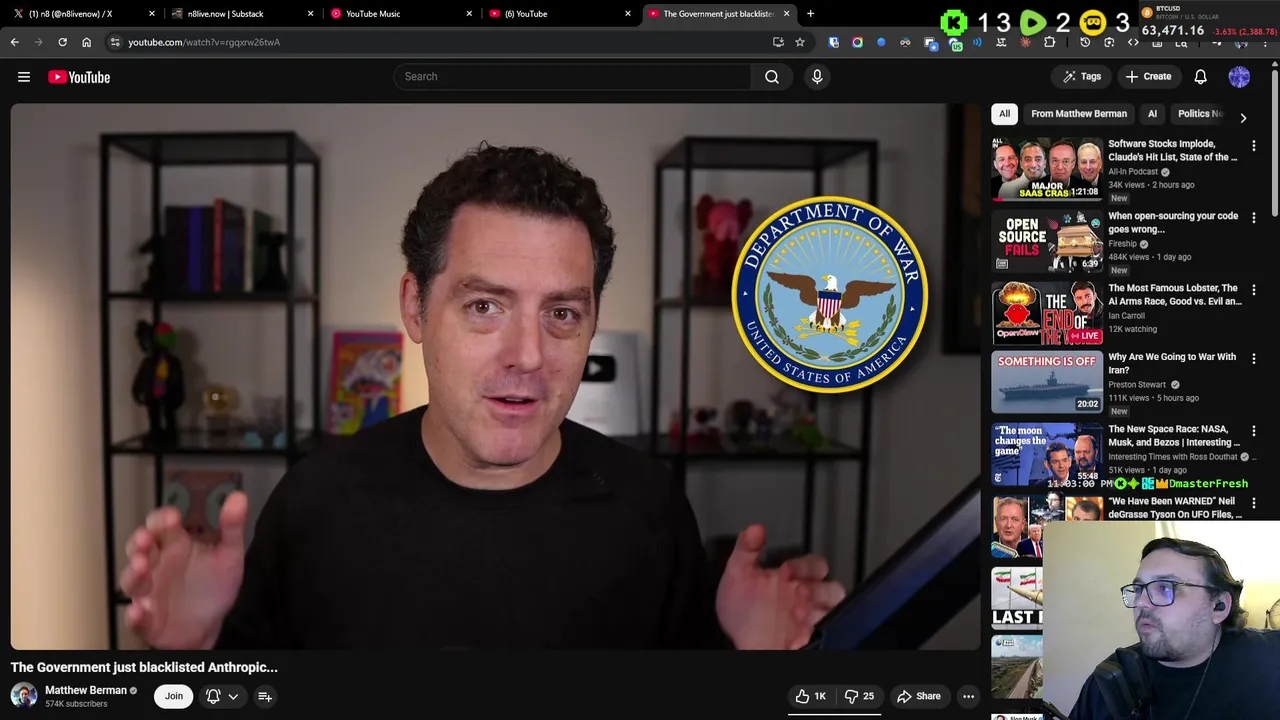The height and width of the screenshot is (720, 1280).
Task: Open the YouTube guide hamburger menu
Action: point(24,77)
